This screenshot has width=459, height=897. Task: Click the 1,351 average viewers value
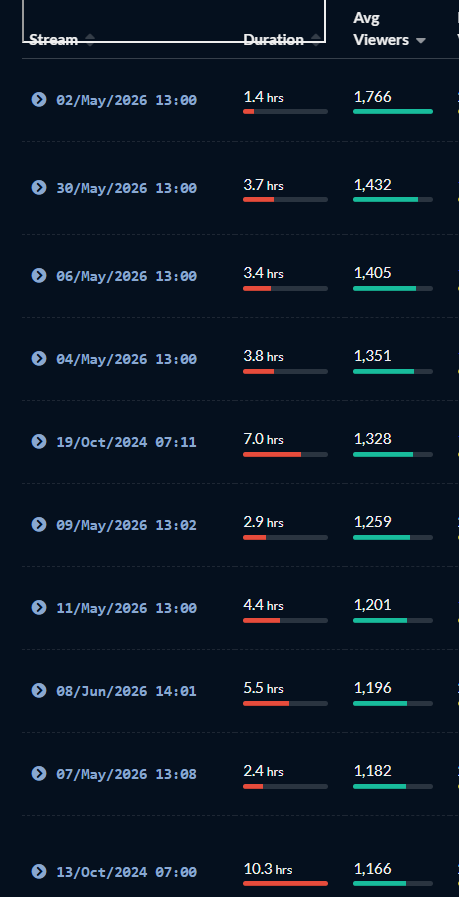pyautogui.click(x=373, y=356)
